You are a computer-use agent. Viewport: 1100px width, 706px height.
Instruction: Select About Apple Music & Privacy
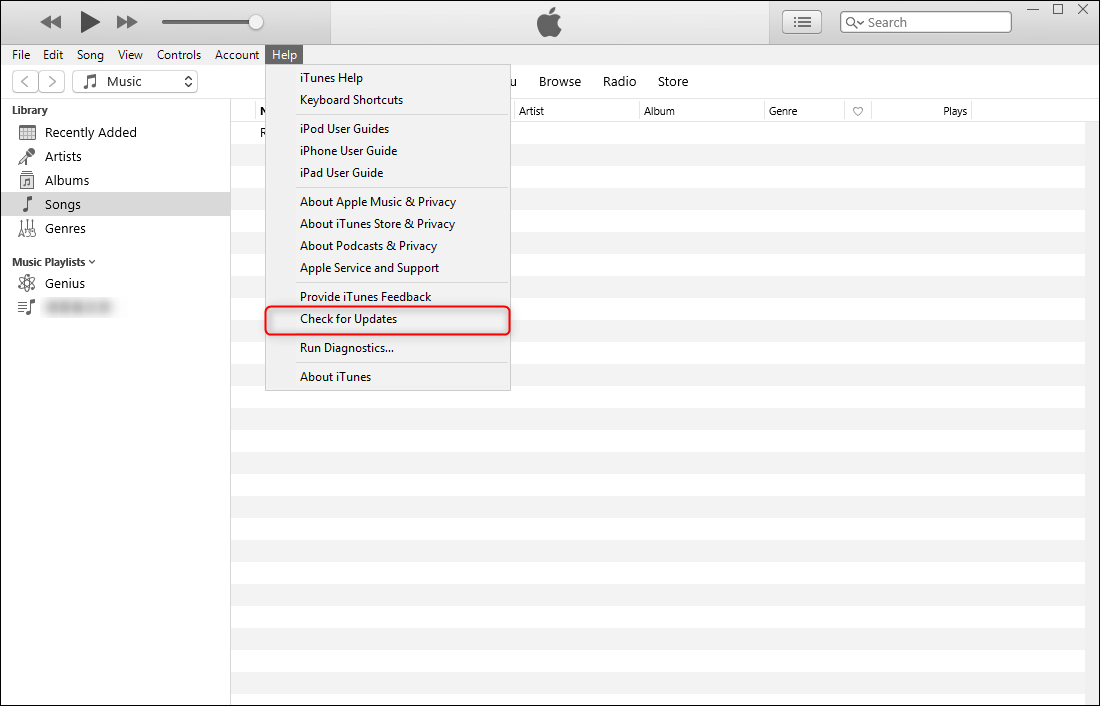(387, 201)
